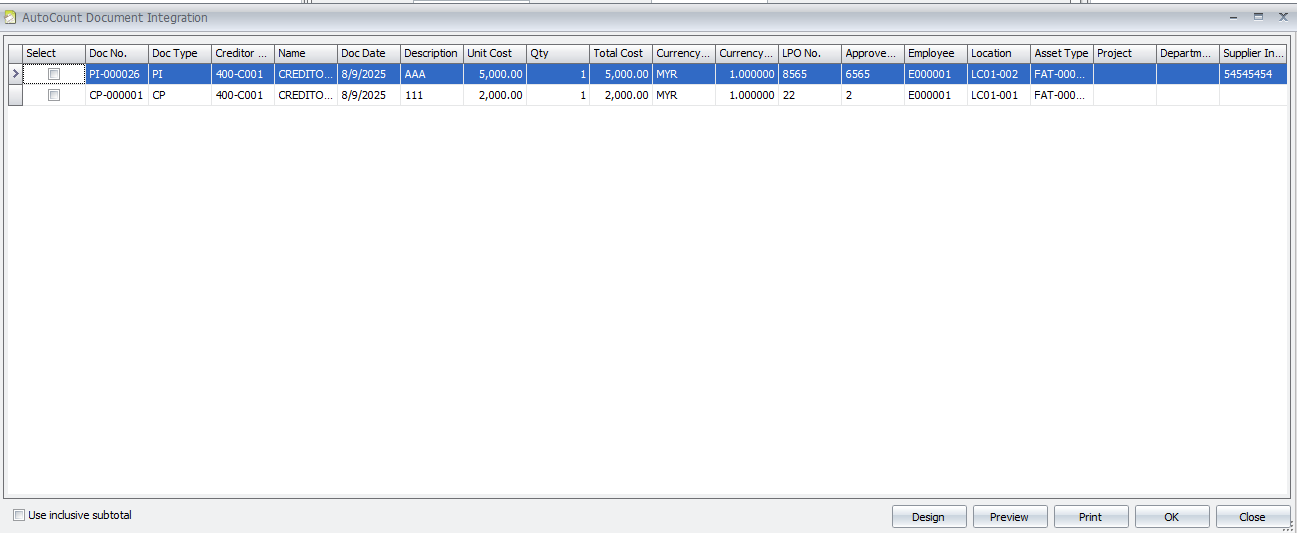Image resolution: width=1297 pixels, height=533 pixels.
Task: Click the CP doc type cell
Action: coord(180,95)
